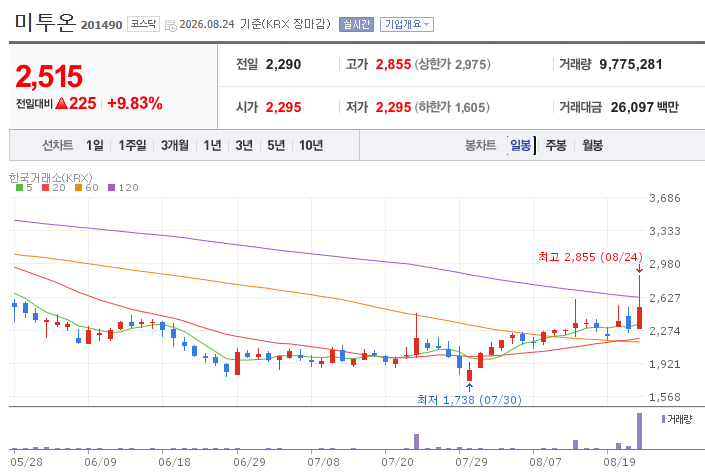Click the orange 60-day moving average swatch
This screenshot has height=475, width=705.
(79, 188)
